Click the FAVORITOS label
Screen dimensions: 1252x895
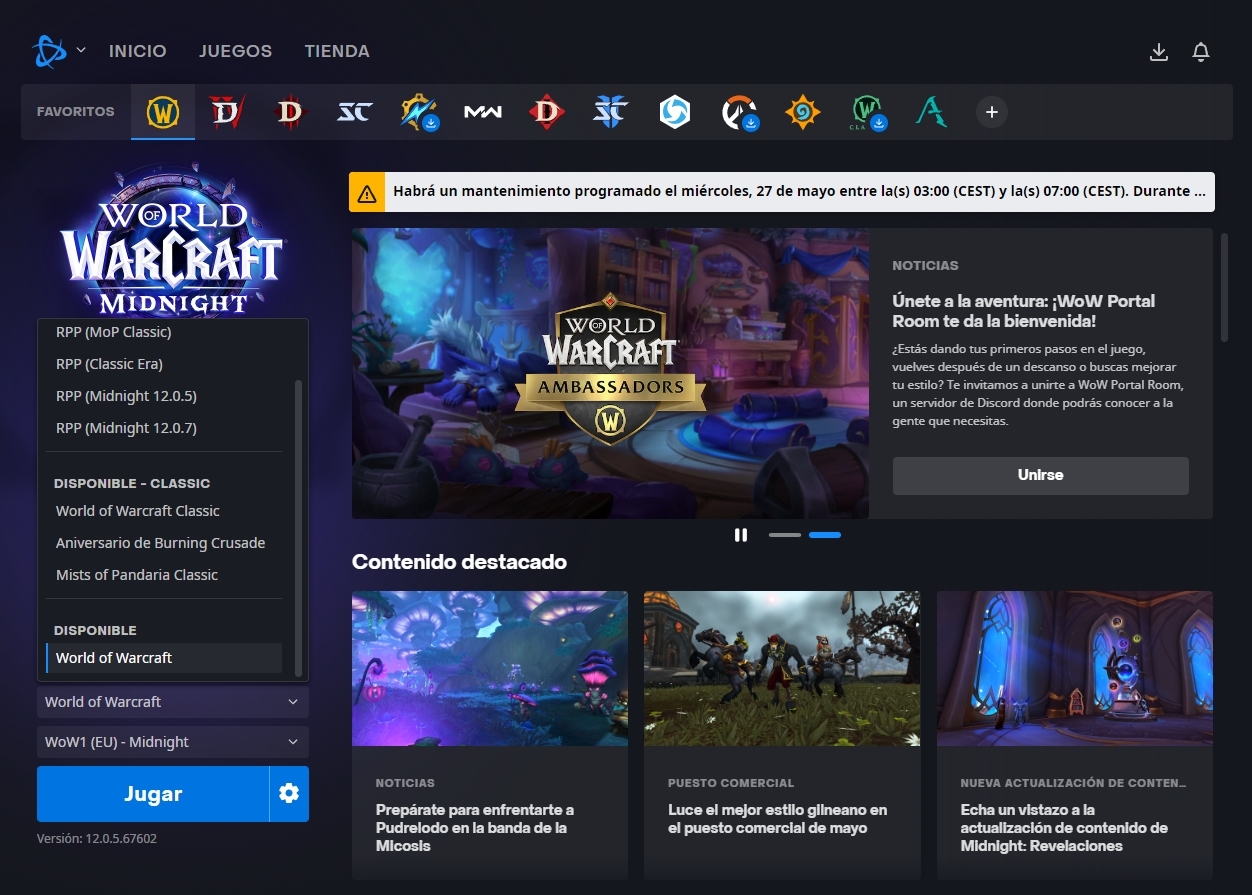point(76,112)
